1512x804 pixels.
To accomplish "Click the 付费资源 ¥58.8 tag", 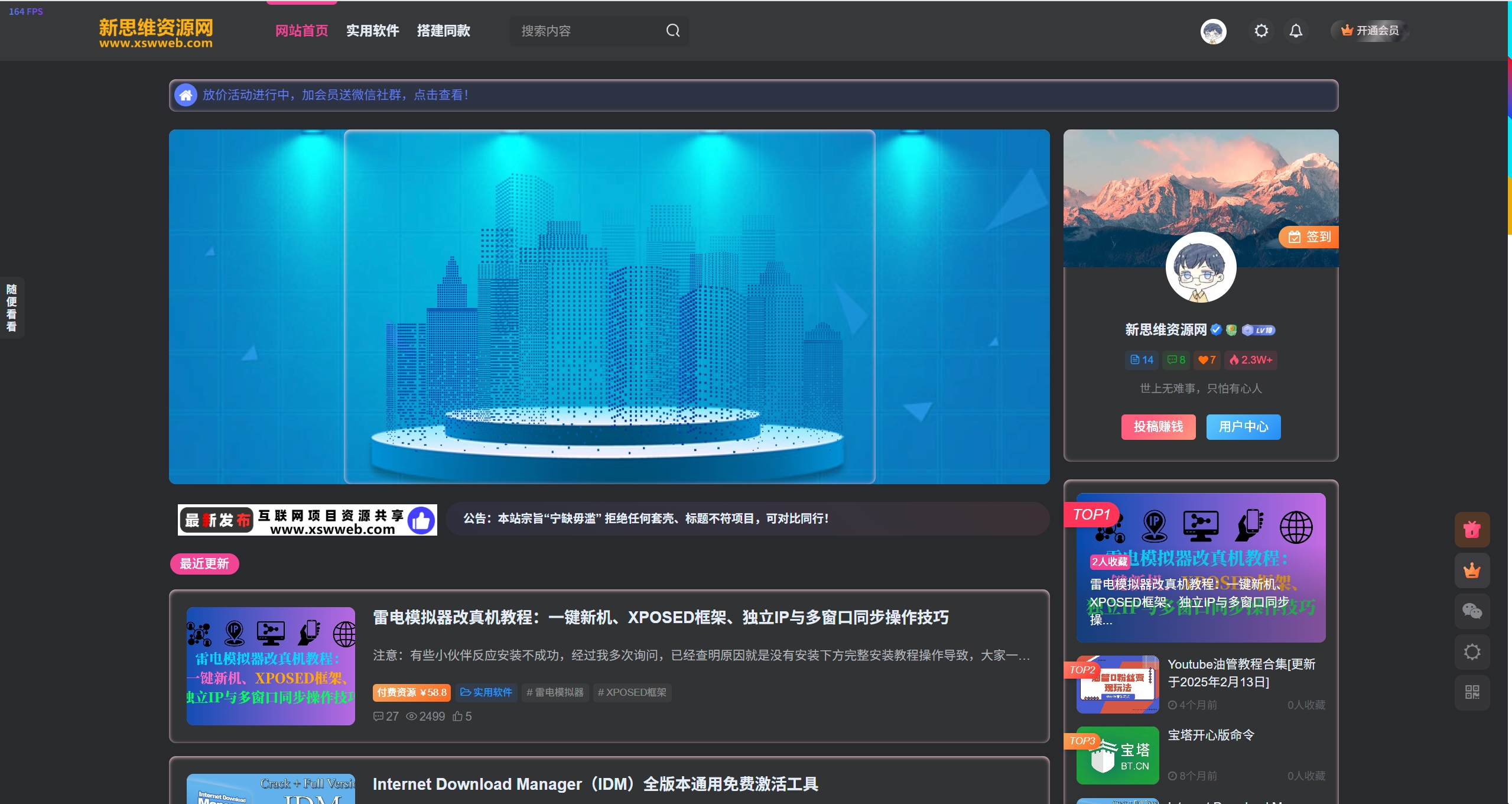I will 412,693.
